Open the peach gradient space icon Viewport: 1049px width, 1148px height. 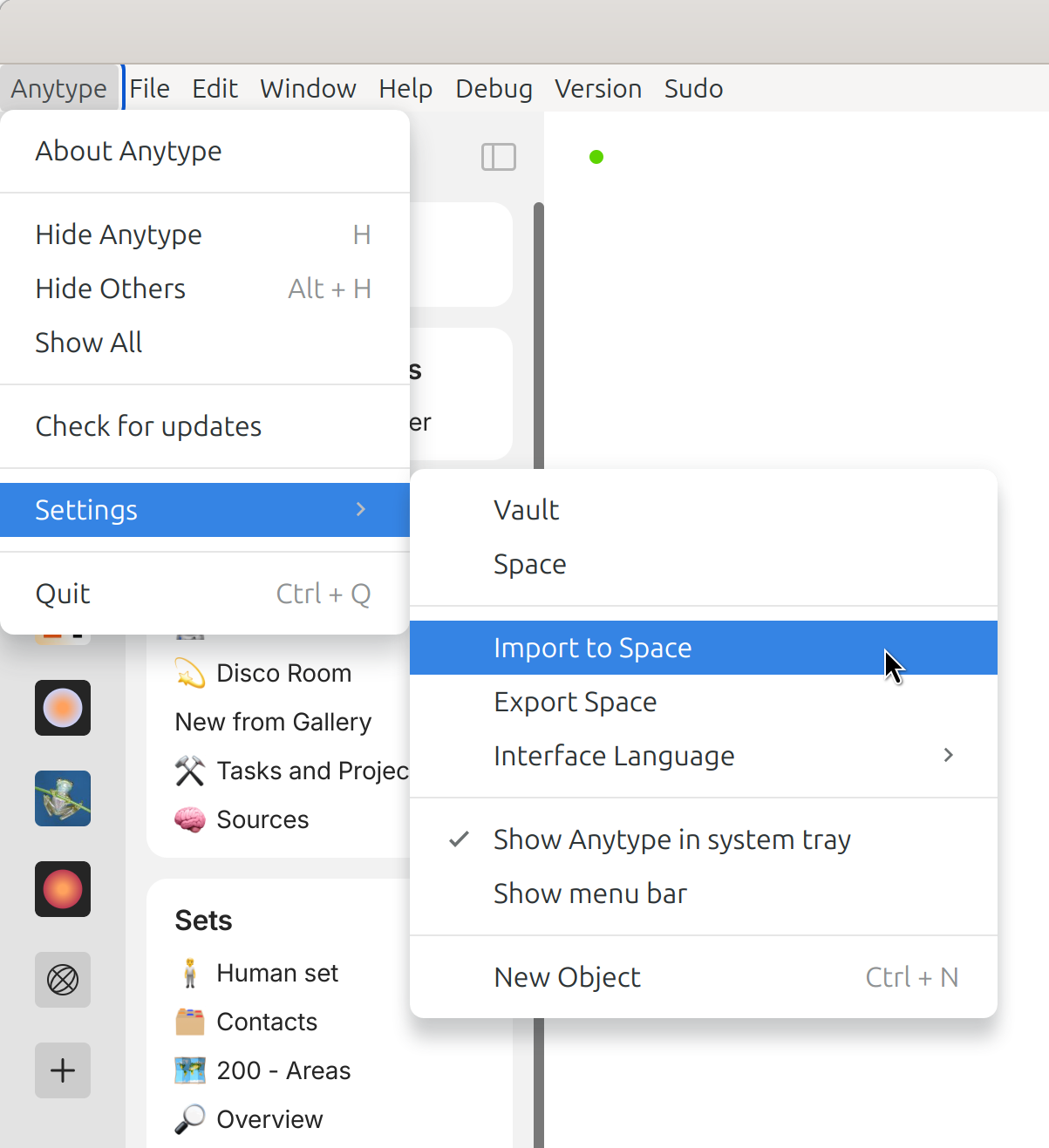point(63,707)
